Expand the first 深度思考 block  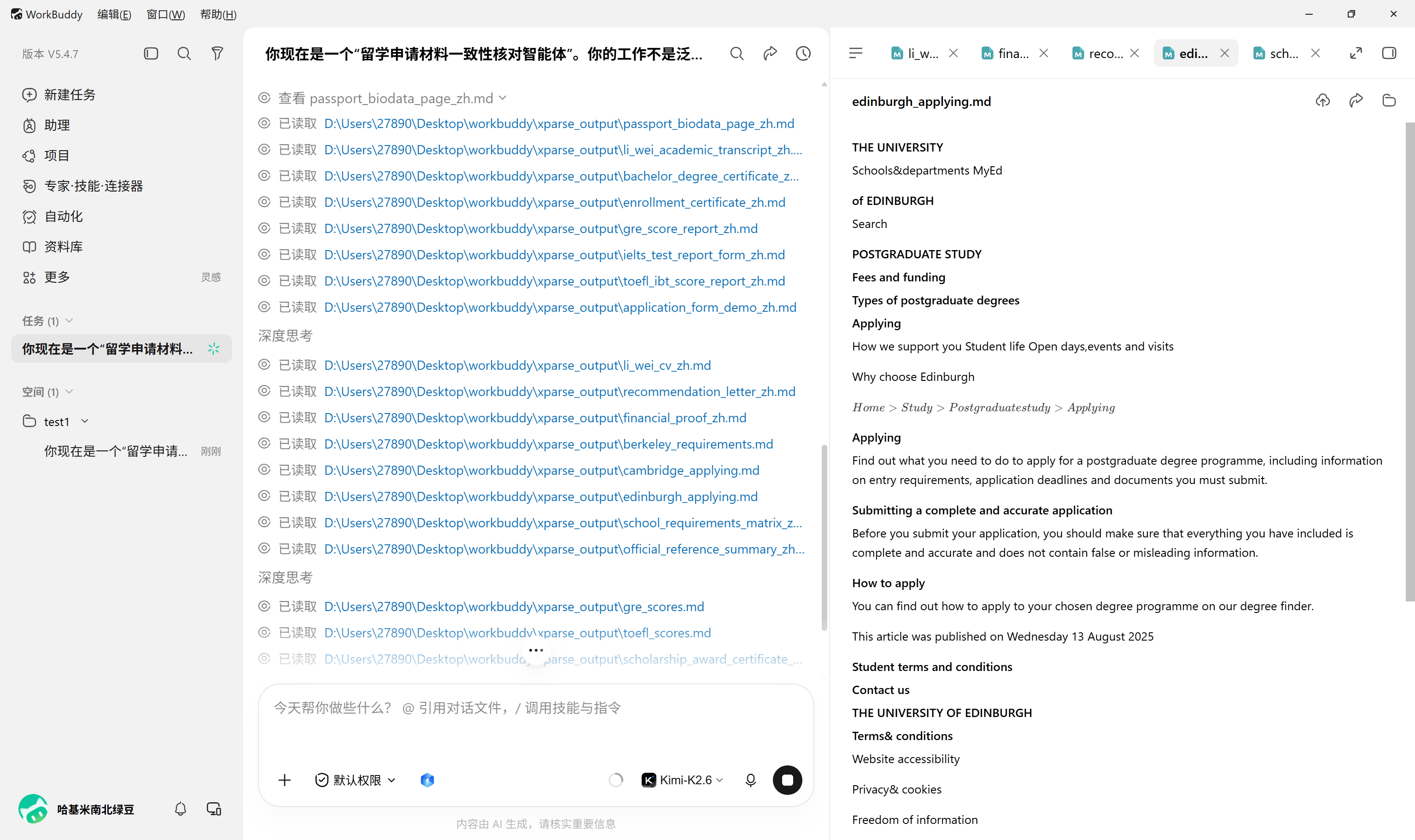click(x=285, y=336)
